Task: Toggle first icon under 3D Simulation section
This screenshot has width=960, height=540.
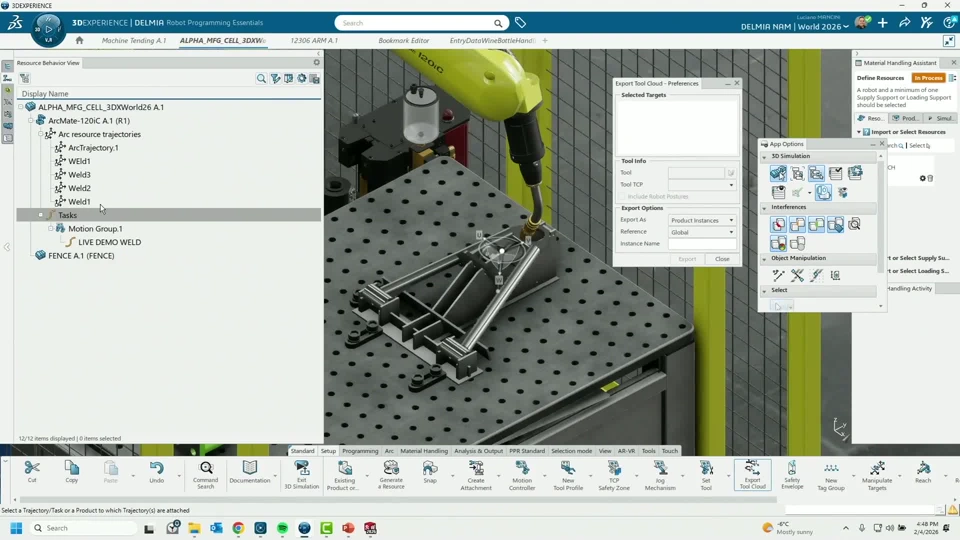Action: 778,173
